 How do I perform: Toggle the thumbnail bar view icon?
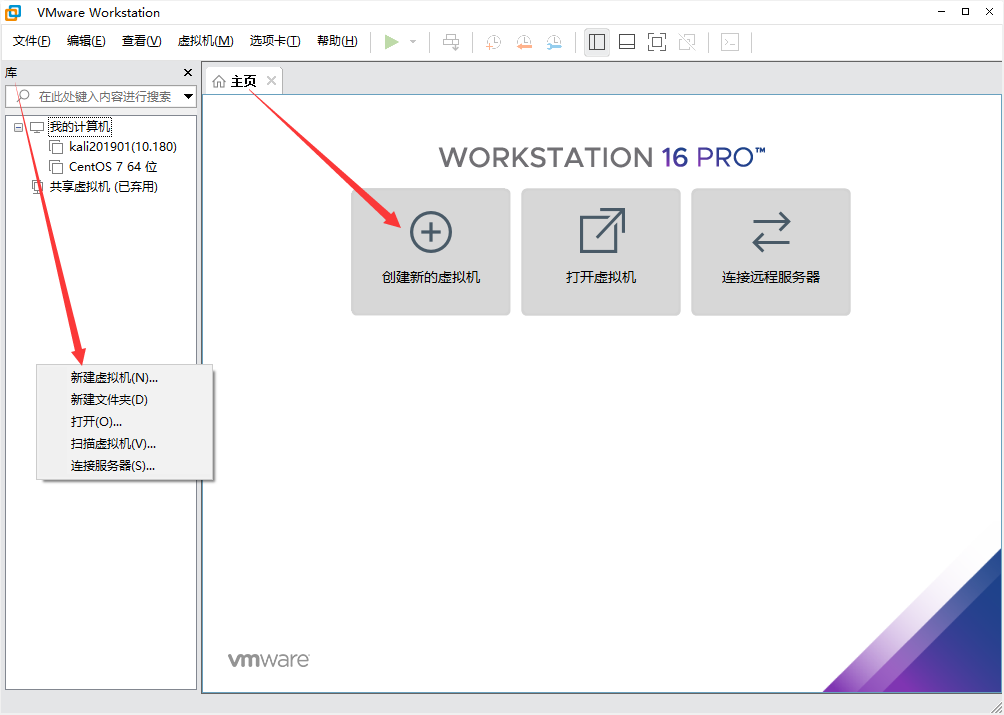tap(627, 42)
